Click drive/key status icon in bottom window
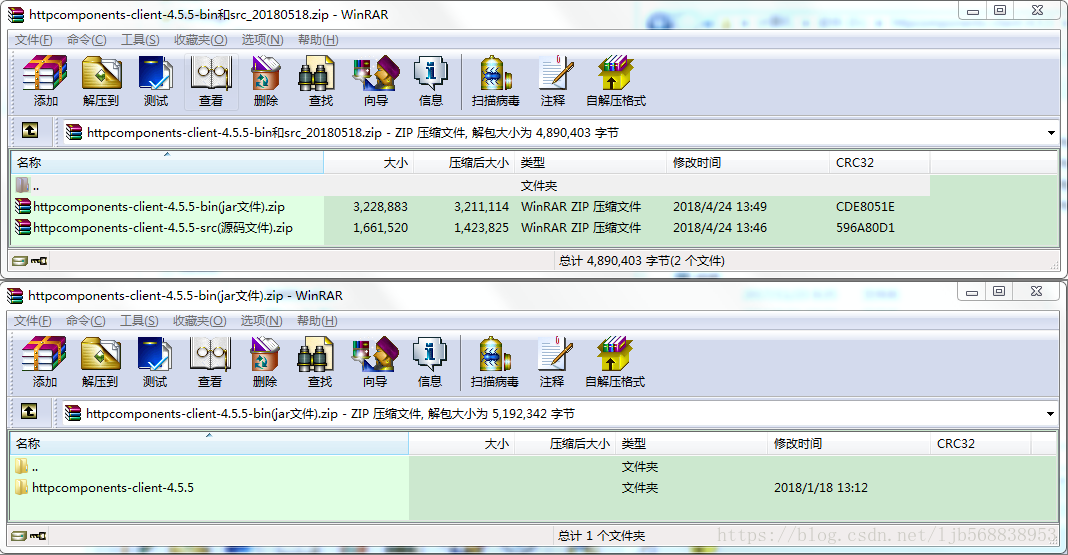This screenshot has height=555, width=1068. (x=29, y=536)
